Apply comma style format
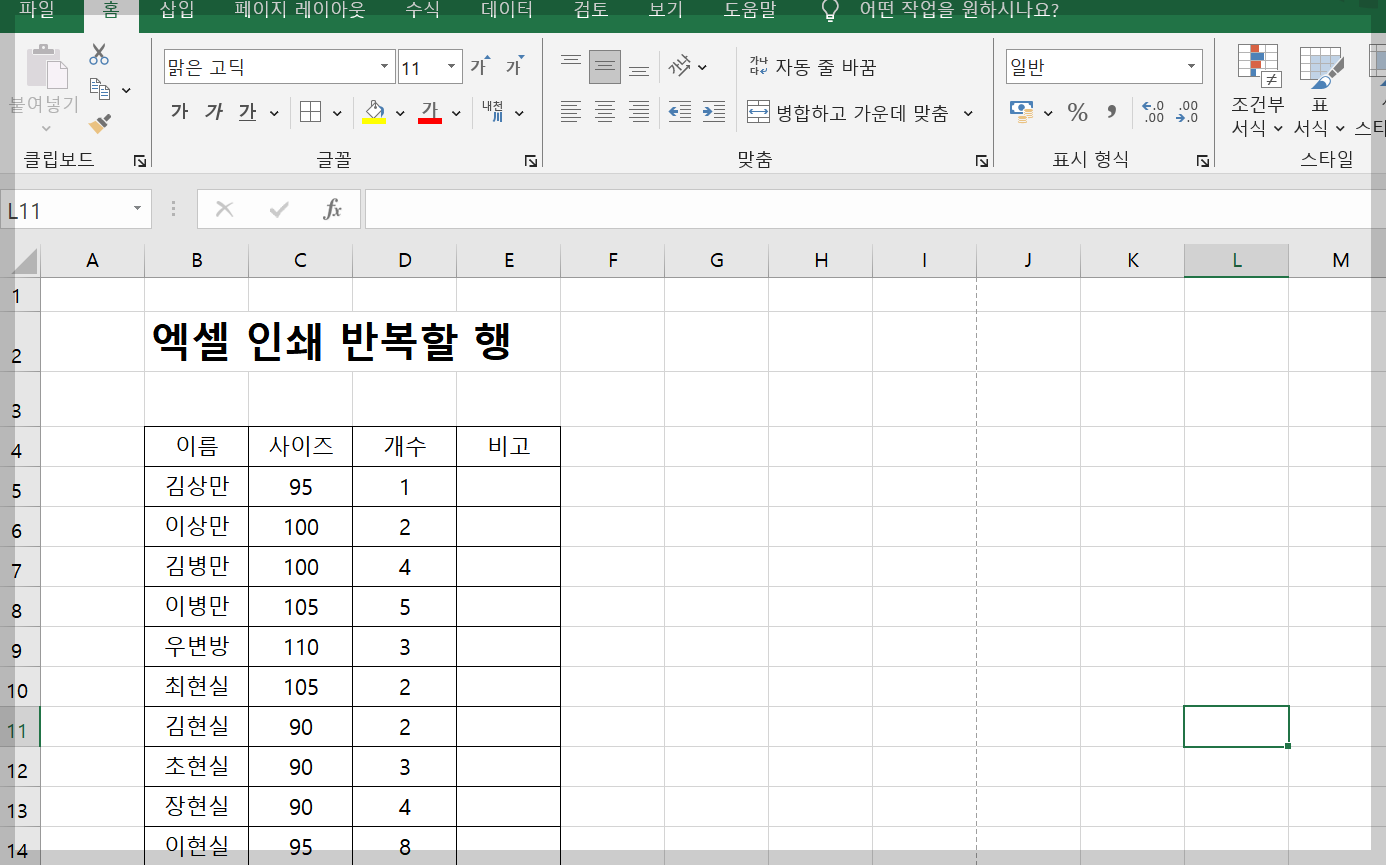 [x=1111, y=112]
